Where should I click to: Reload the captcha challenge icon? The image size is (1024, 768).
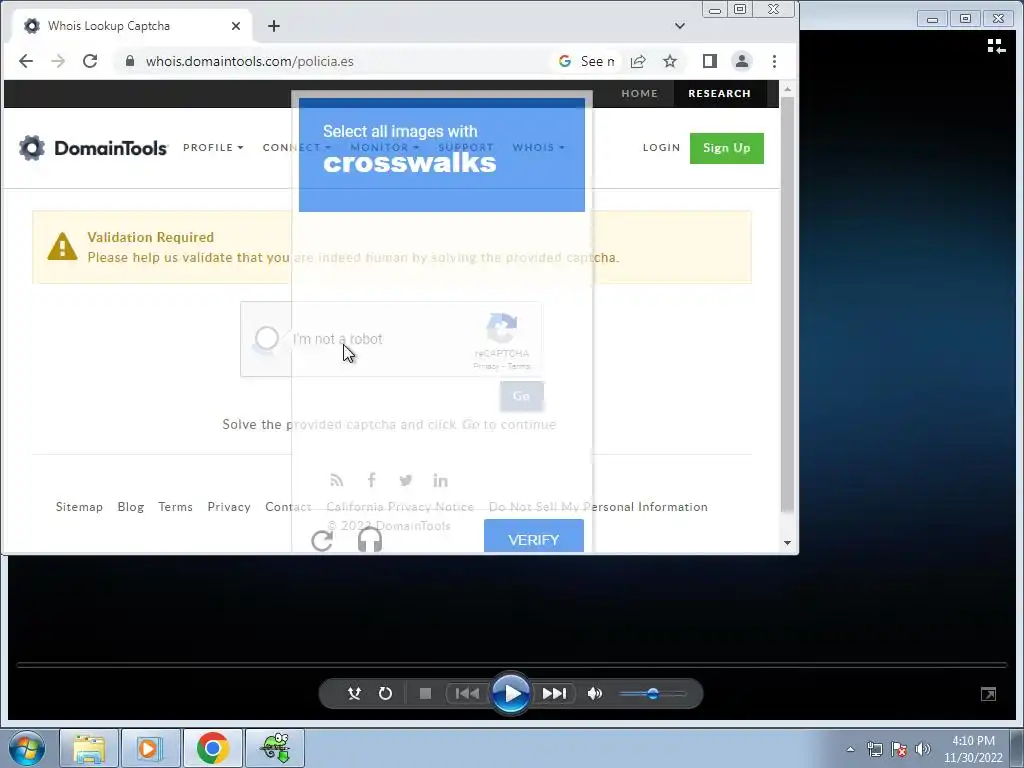pyautogui.click(x=322, y=541)
